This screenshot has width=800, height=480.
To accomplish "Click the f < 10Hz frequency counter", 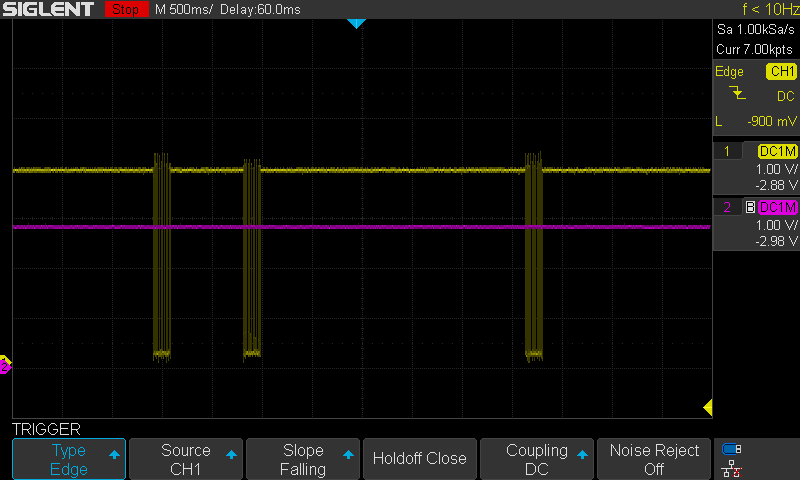I will click(x=770, y=9).
